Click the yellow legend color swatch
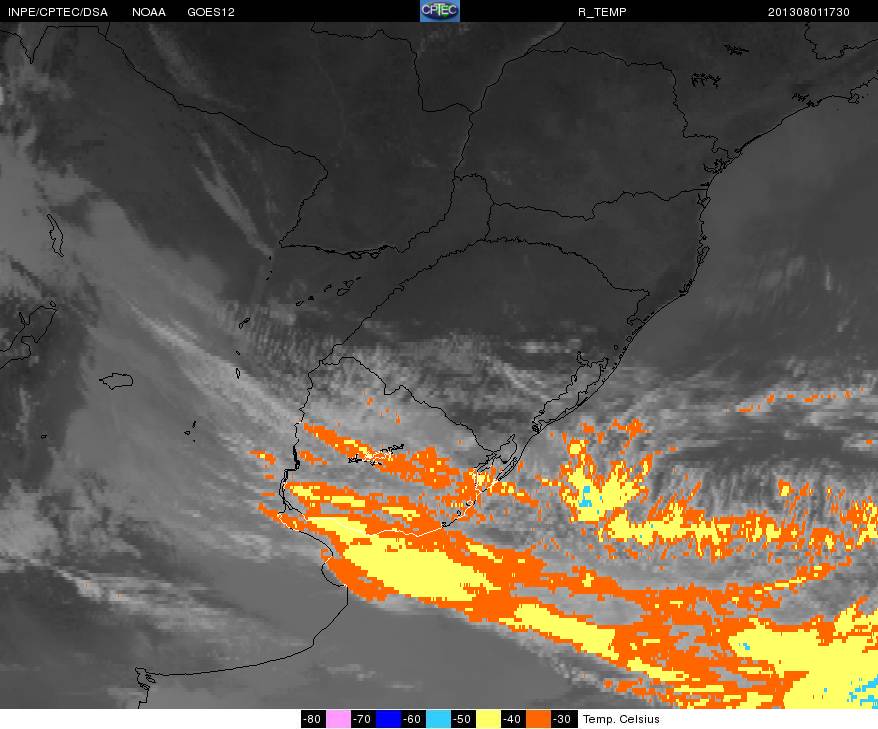 (488, 719)
